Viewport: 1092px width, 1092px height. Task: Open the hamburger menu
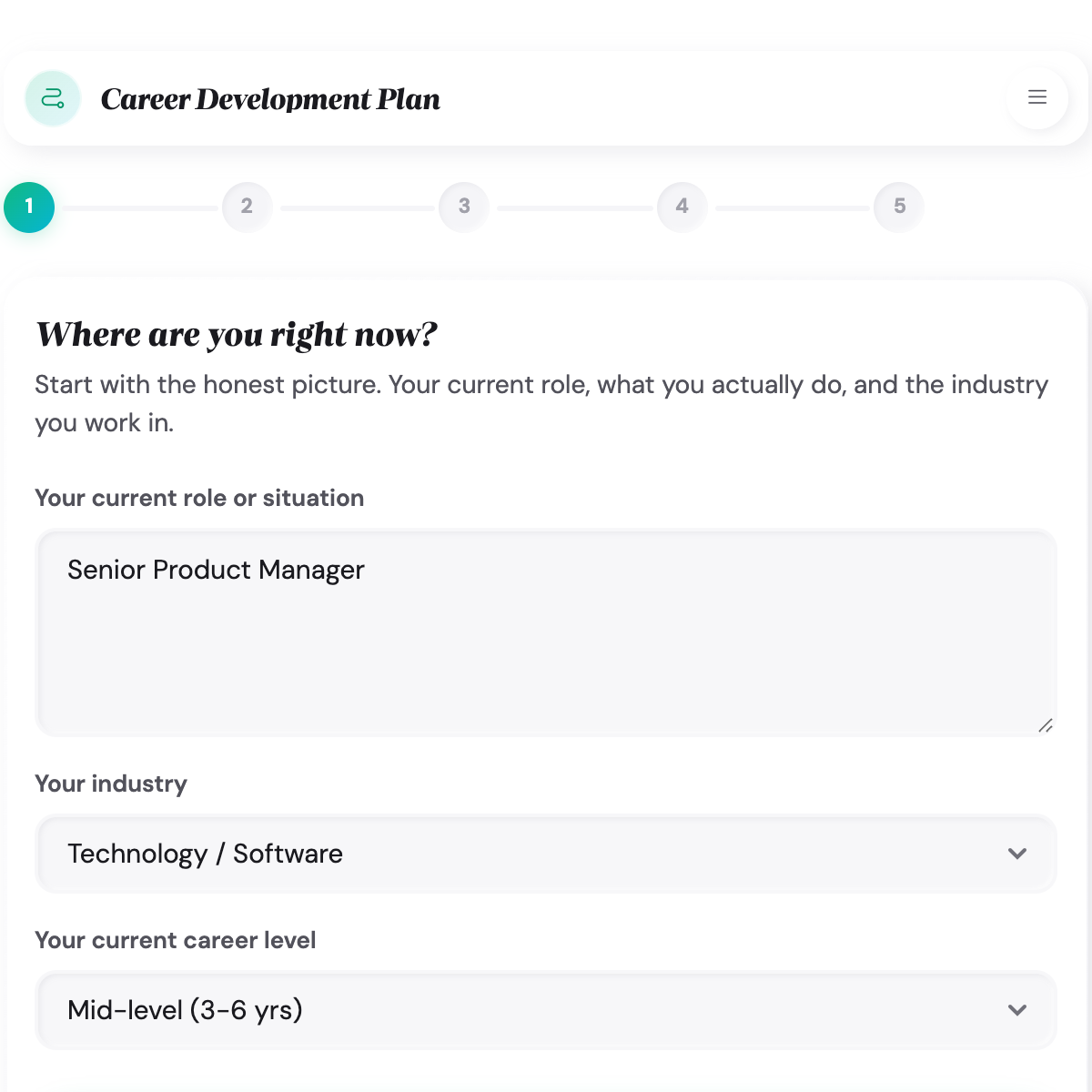[x=1036, y=98]
